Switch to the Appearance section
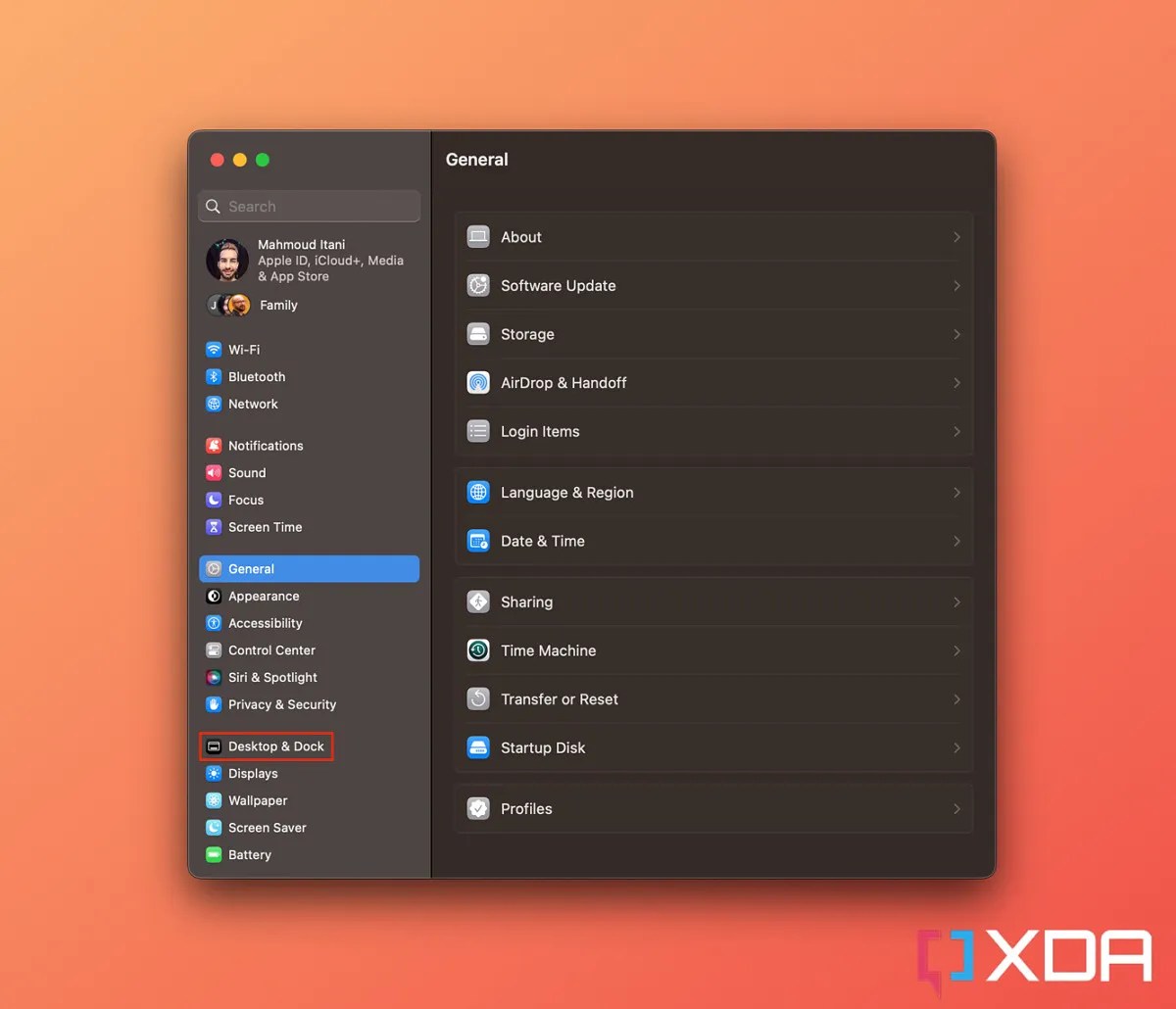 [x=263, y=596]
